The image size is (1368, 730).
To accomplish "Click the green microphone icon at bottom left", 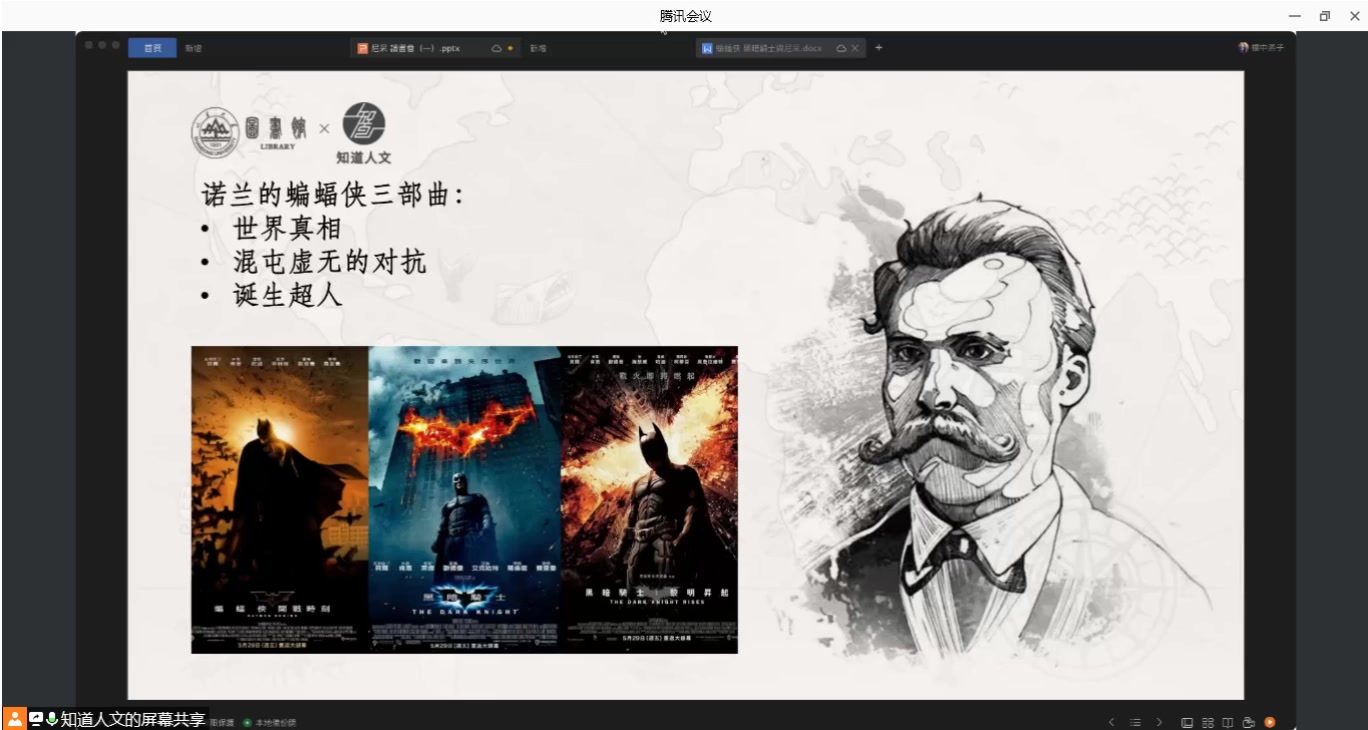I will click(x=52, y=718).
